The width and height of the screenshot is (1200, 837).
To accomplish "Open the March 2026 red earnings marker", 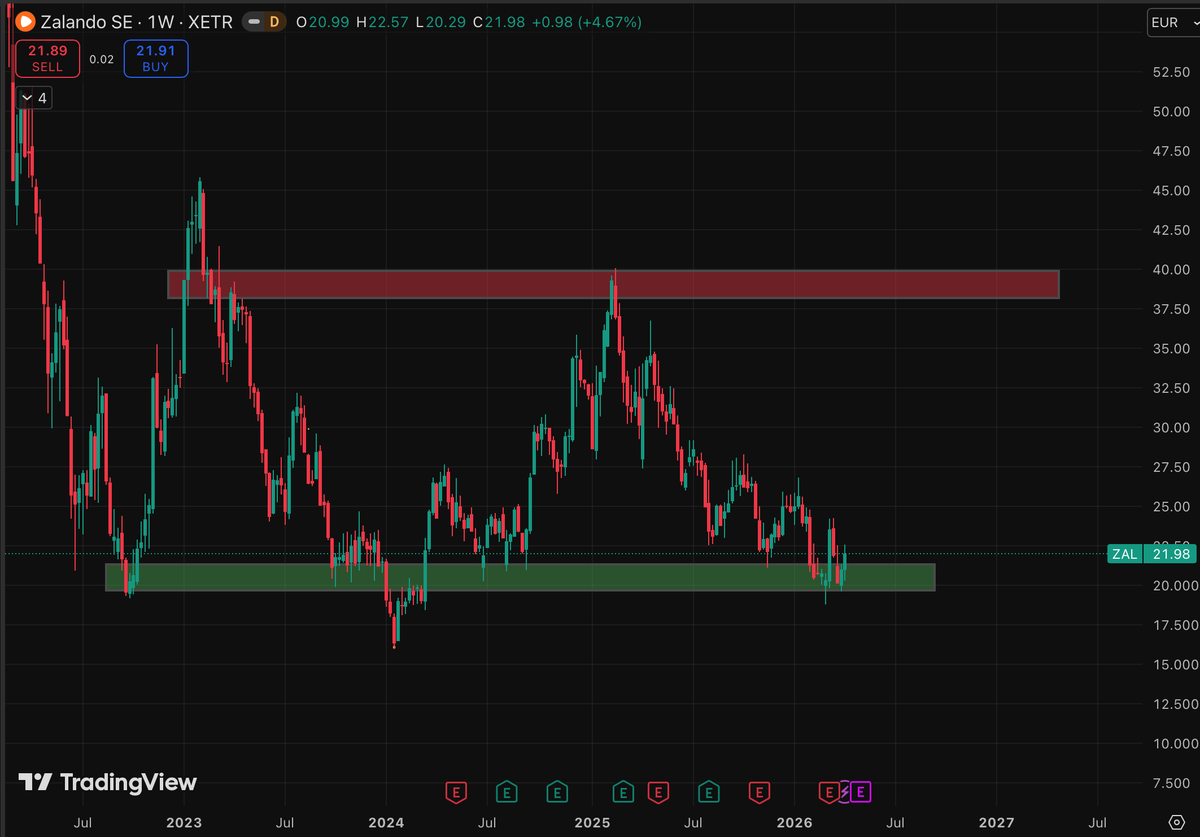I will click(x=828, y=792).
